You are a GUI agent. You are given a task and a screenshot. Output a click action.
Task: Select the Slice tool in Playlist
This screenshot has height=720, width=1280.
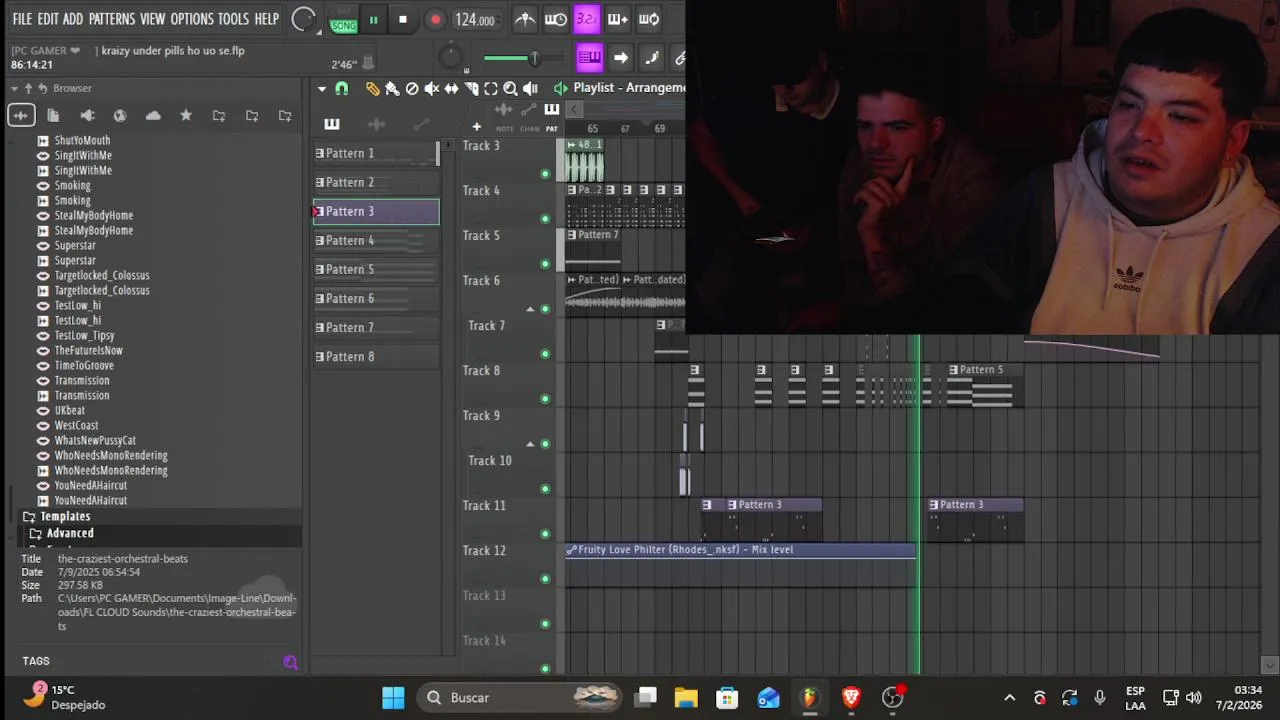pyautogui.click(x=471, y=89)
